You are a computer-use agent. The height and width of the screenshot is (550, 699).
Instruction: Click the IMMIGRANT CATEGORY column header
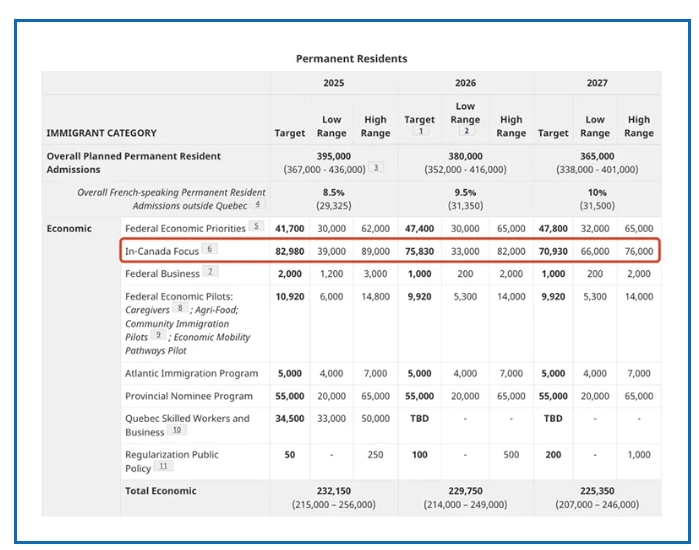pyautogui.click(x=101, y=133)
